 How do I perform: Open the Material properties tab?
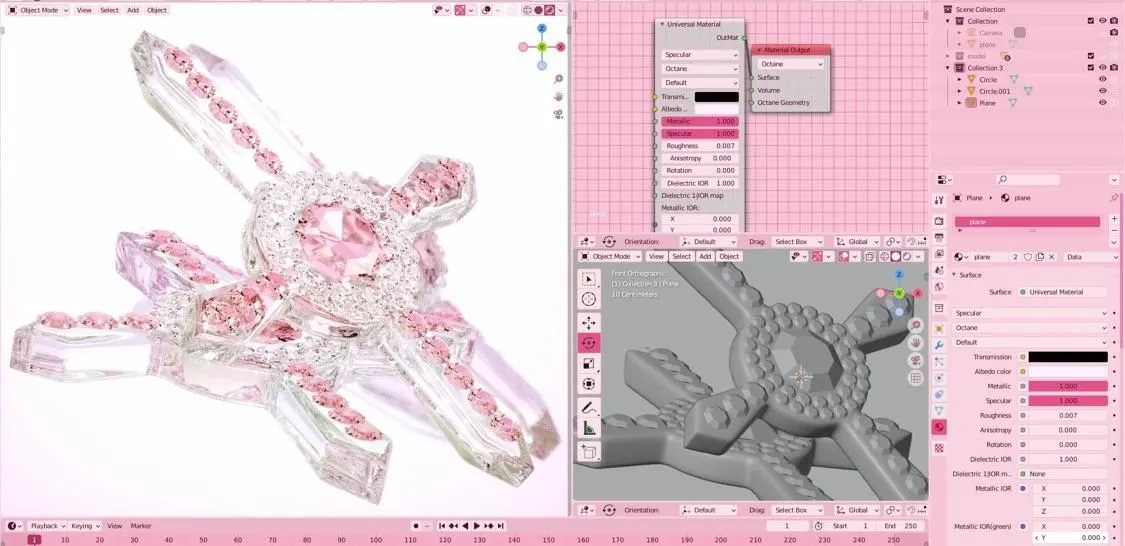click(939, 428)
